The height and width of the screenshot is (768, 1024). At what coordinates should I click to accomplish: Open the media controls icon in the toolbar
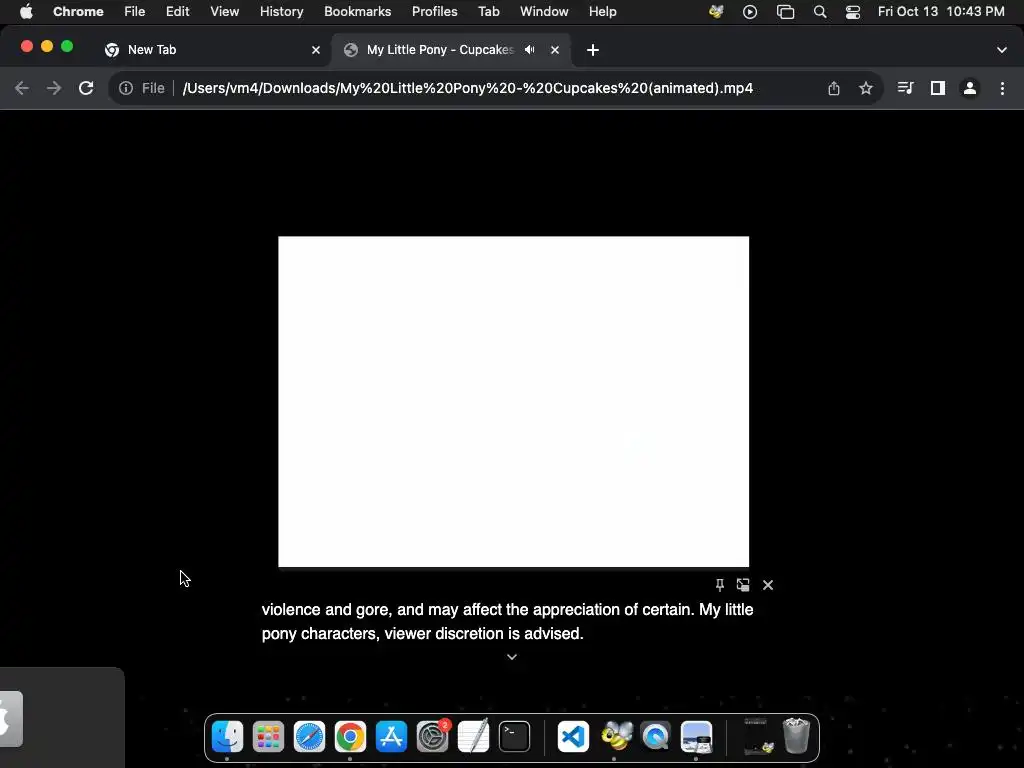pos(905,88)
